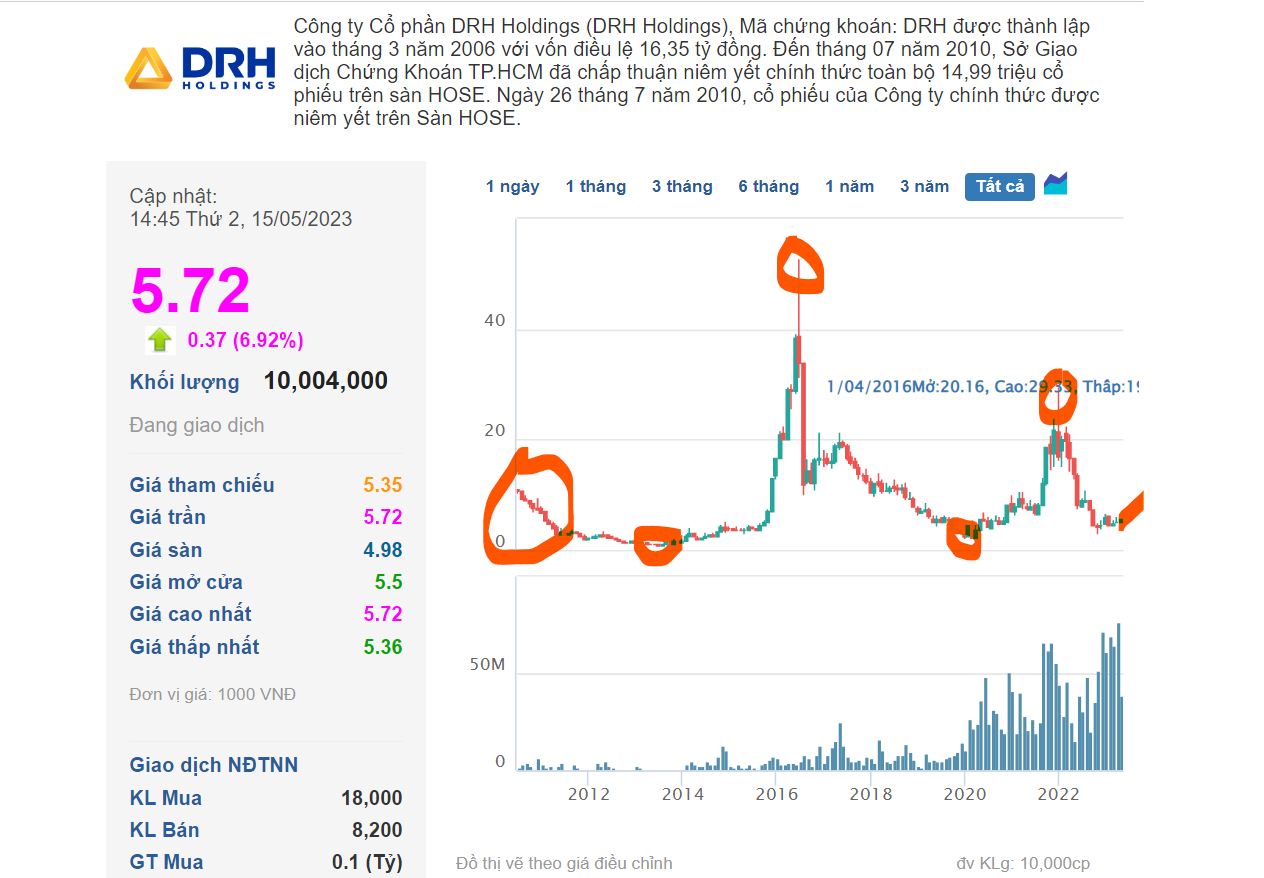The width and height of the screenshot is (1264, 878).
Task: Click the 'Khối lượng' label
Action: (x=185, y=382)
